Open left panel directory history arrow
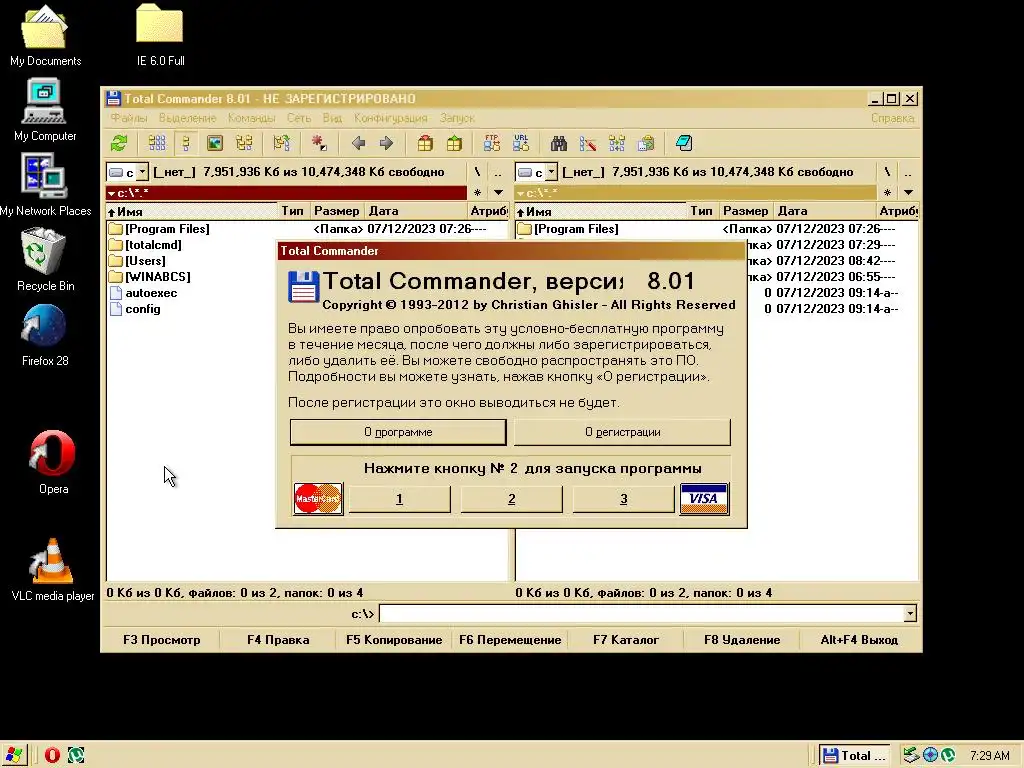The height and width of the screenshot is (768, 1024). click(498, 193)
